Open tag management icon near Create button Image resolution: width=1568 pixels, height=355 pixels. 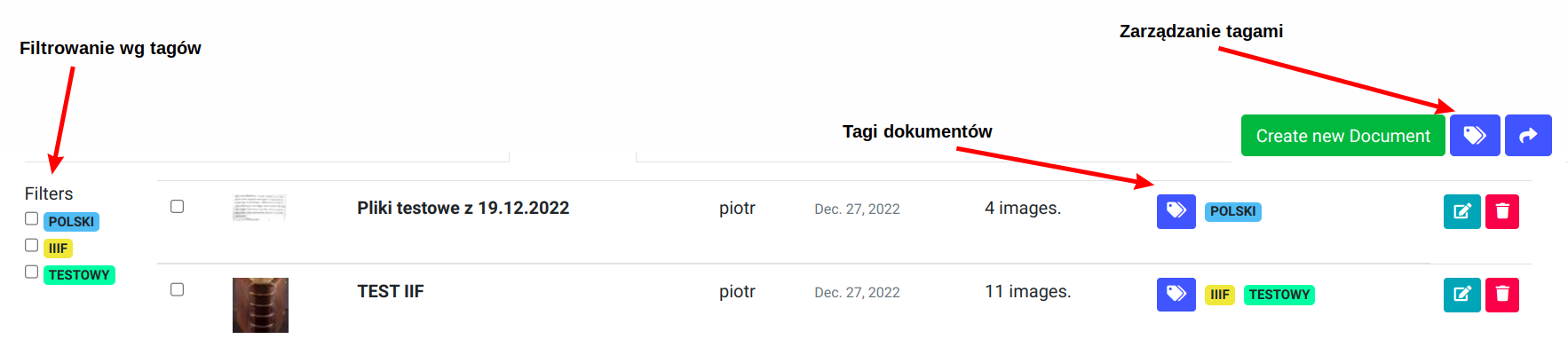(x=1474, y=136)
